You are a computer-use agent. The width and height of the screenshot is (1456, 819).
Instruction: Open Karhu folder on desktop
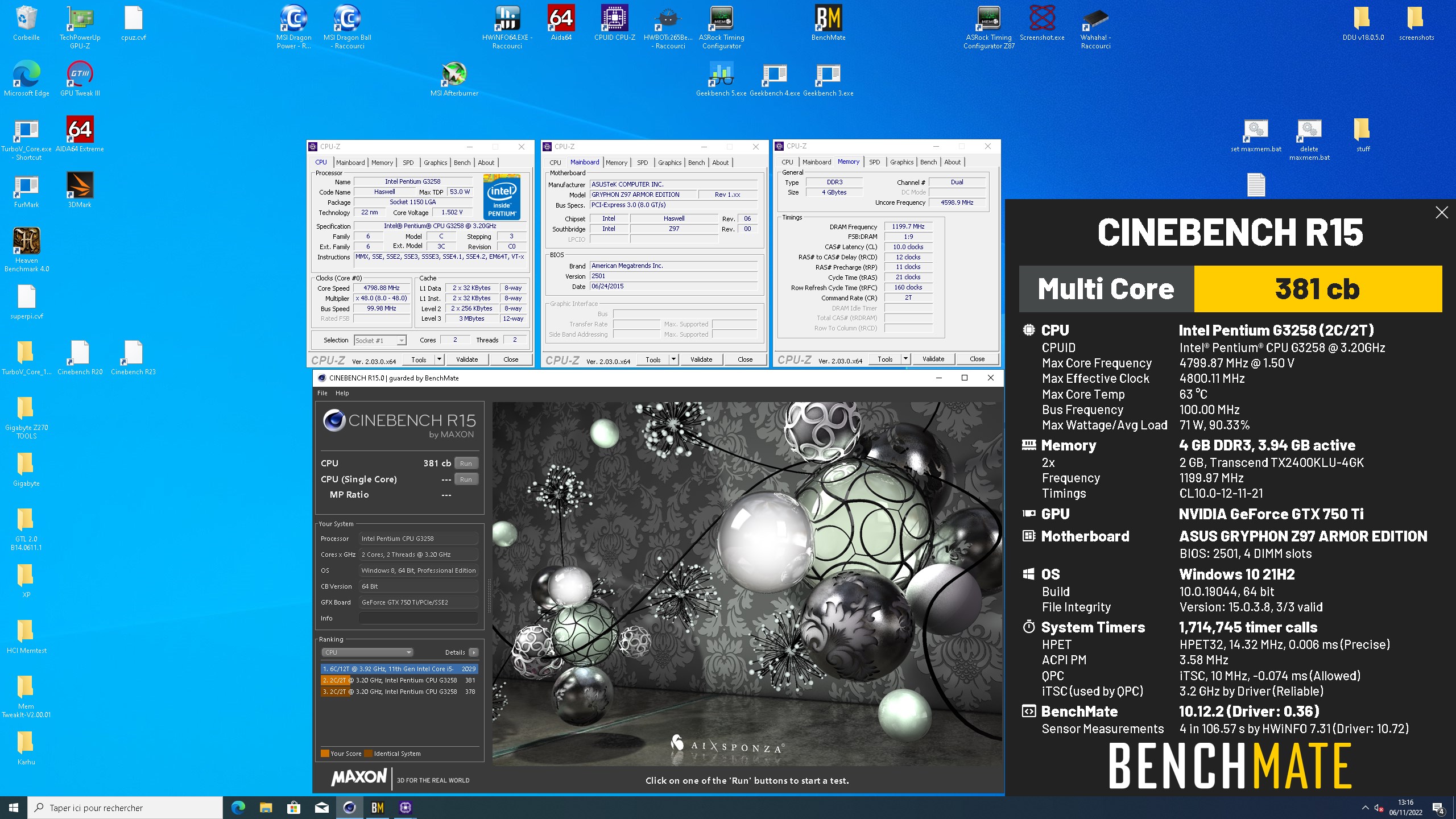click(26, 748)
